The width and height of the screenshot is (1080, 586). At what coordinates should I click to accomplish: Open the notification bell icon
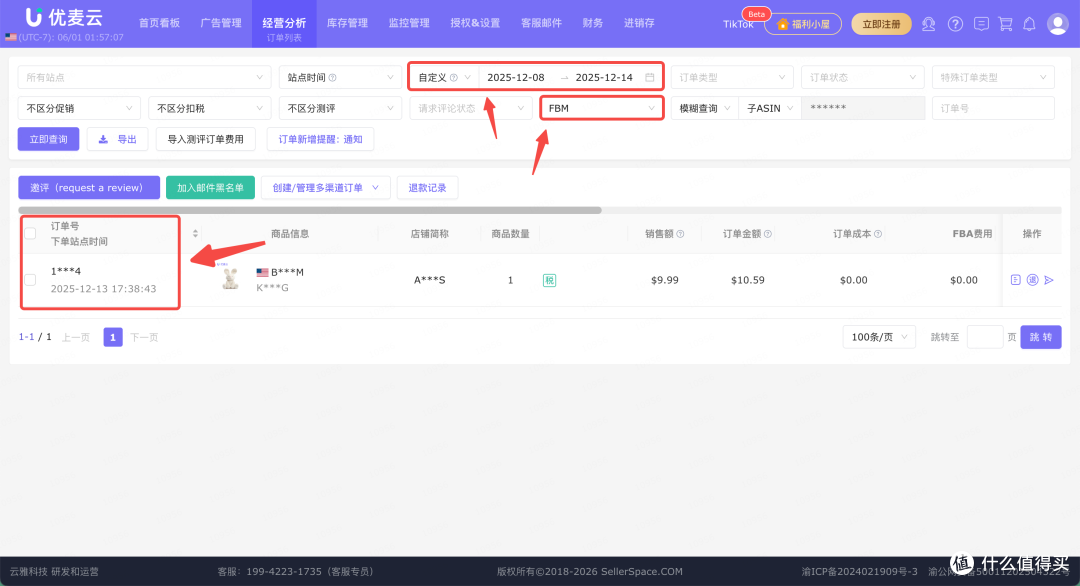coord(1029,24)
